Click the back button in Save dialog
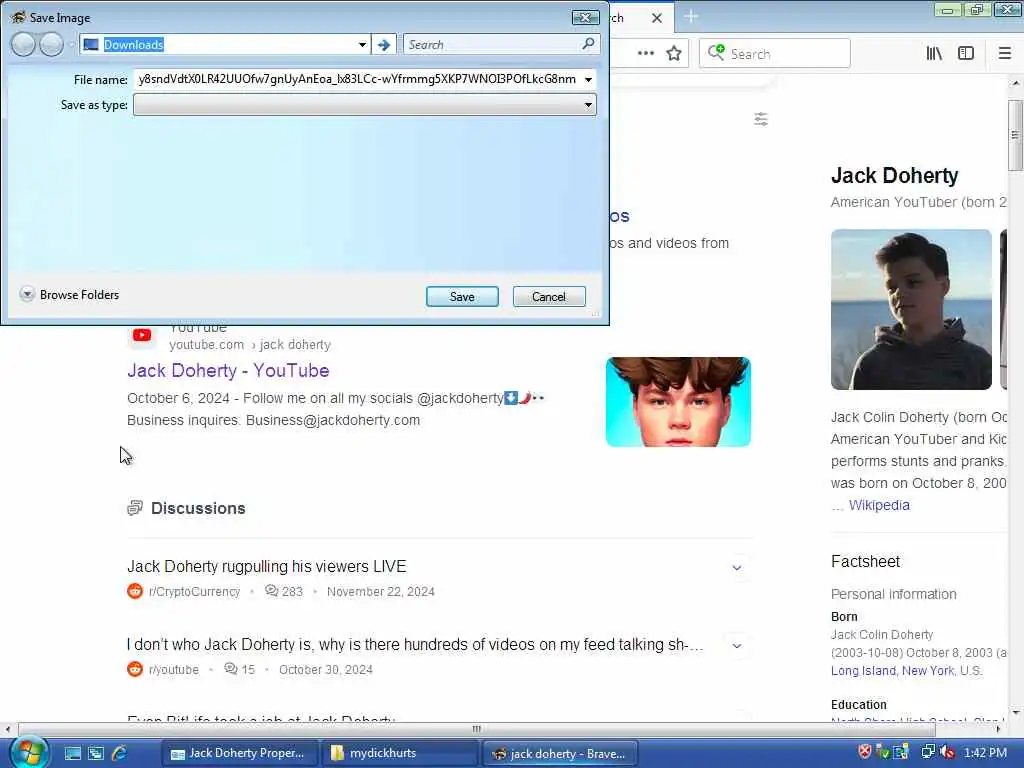 click(x=24, y=44)
